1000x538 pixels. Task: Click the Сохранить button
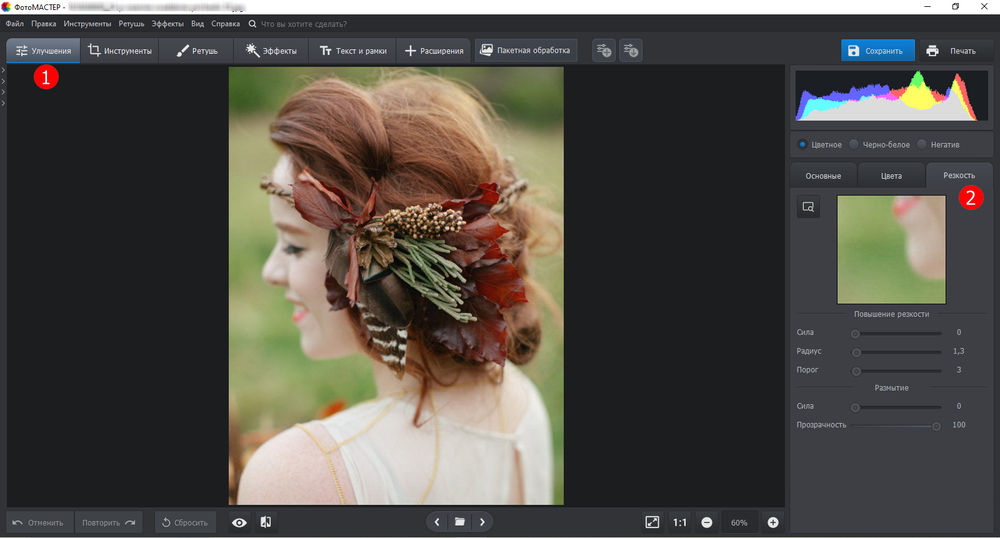(x=877, y=50)
